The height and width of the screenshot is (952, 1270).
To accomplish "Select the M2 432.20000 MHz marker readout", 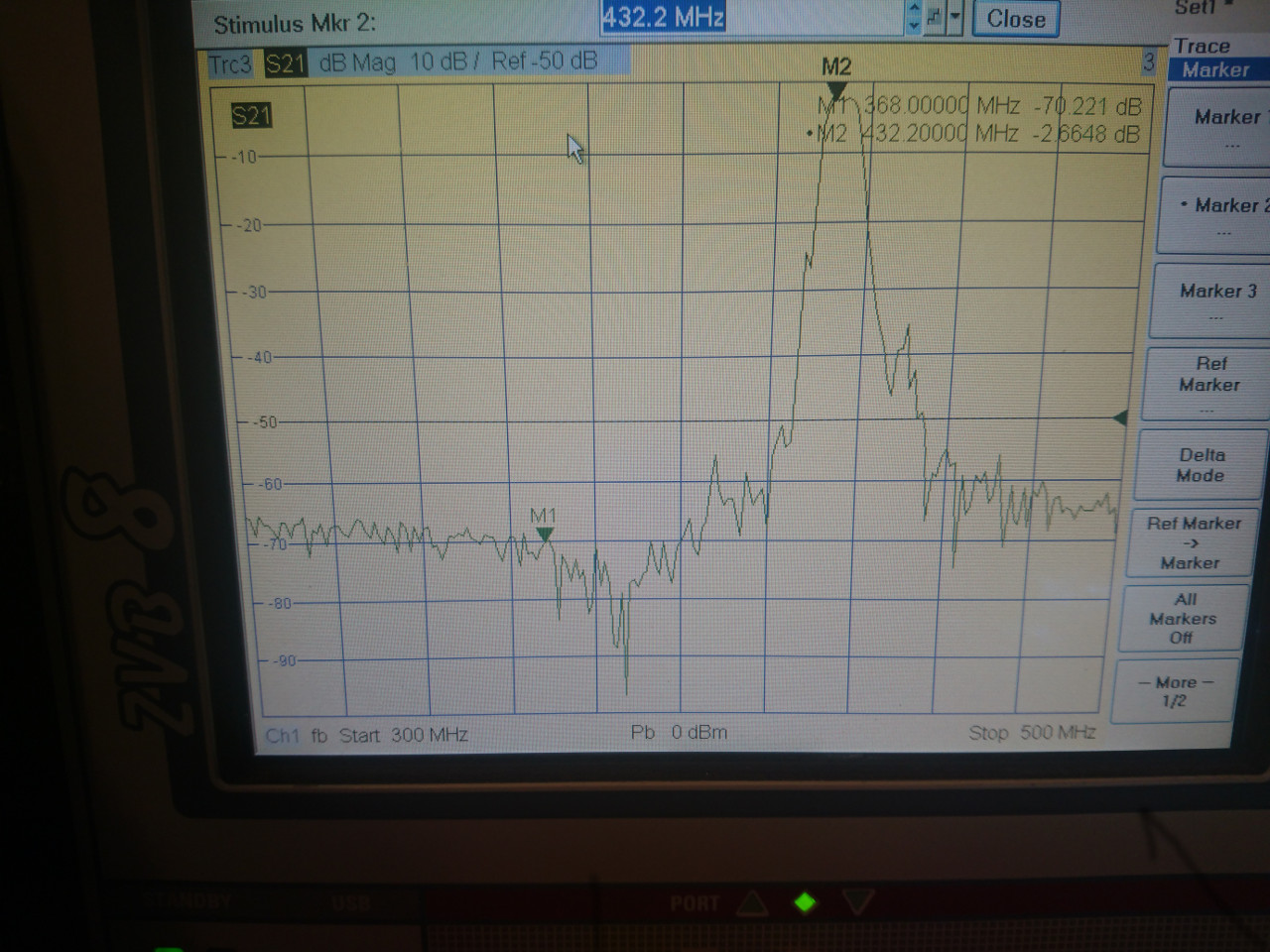I will point(975,133).
